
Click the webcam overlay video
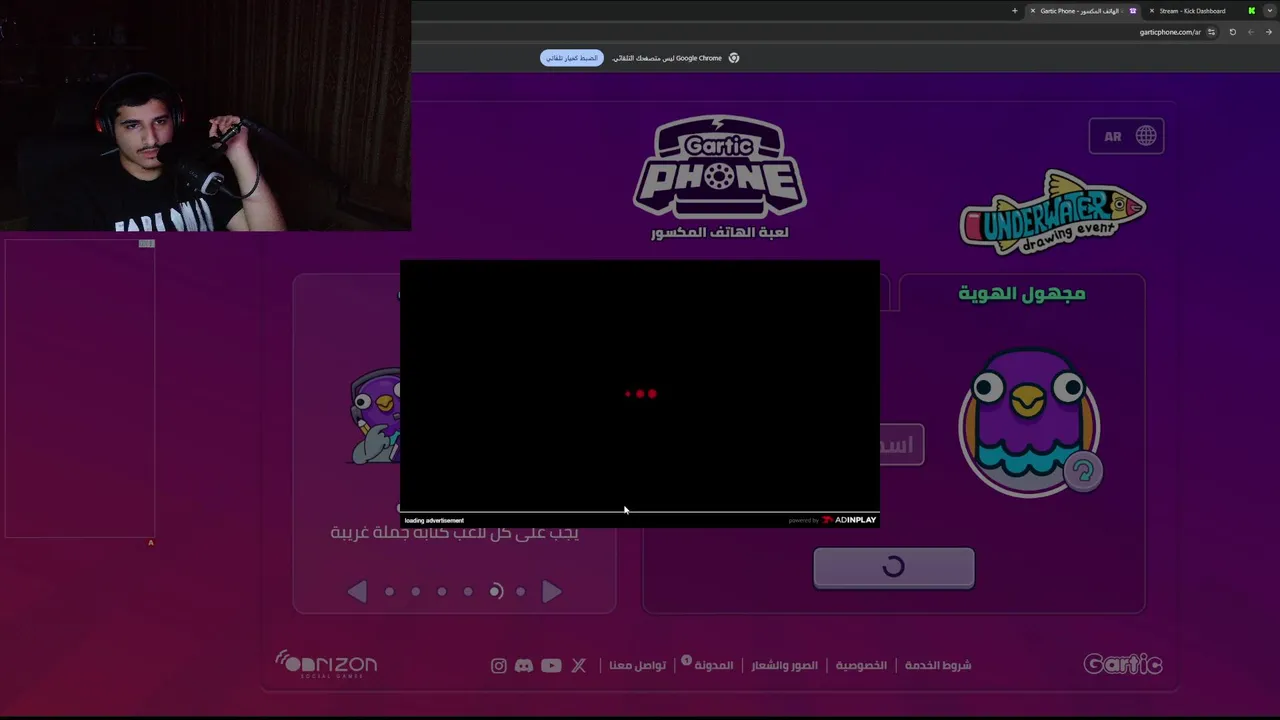coord(205,116)
